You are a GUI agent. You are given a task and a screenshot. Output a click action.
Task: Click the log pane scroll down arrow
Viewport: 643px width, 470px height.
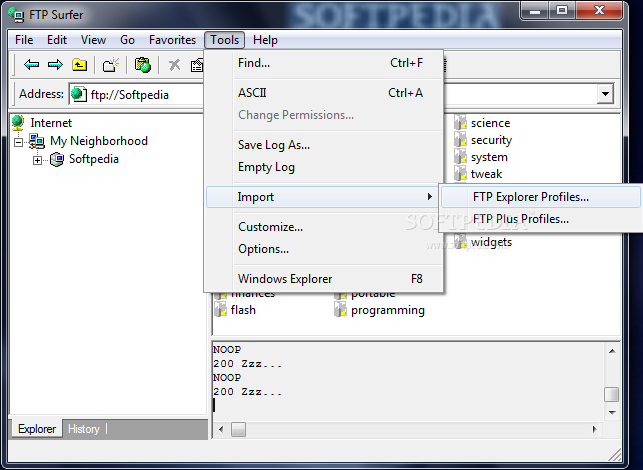click(612, 413)
